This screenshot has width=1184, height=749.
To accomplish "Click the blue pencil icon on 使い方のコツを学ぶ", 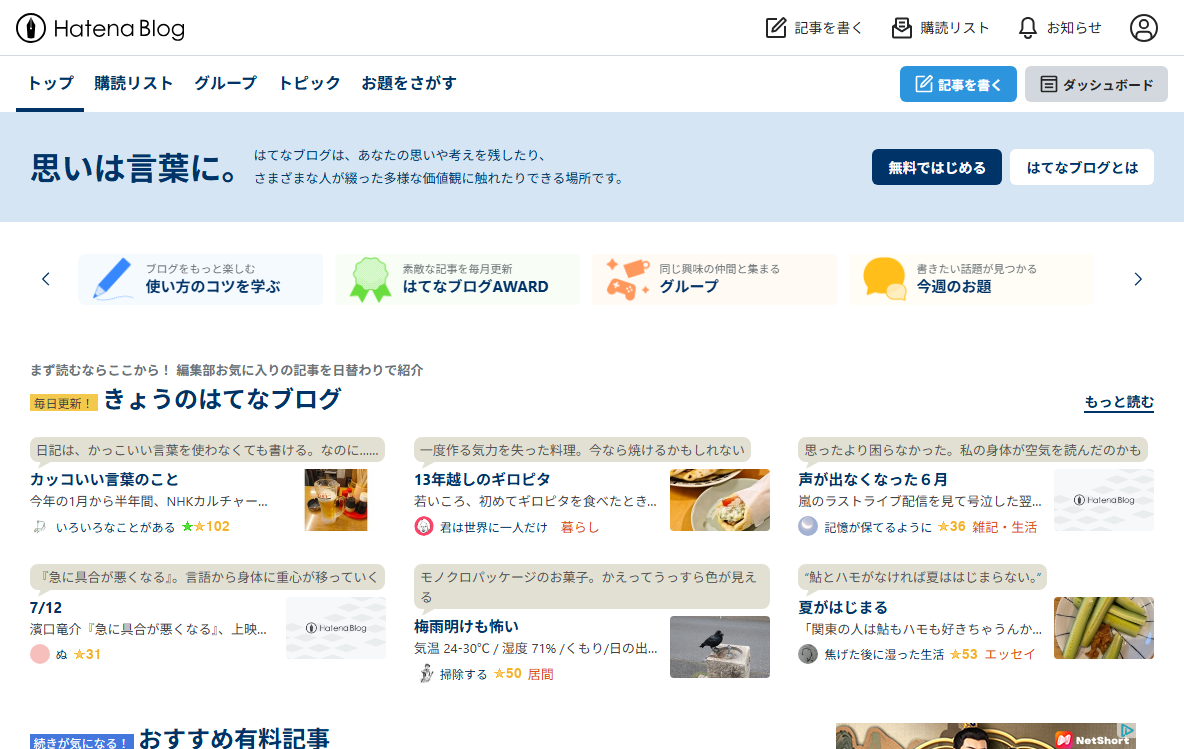I will [x=112, y=279].
